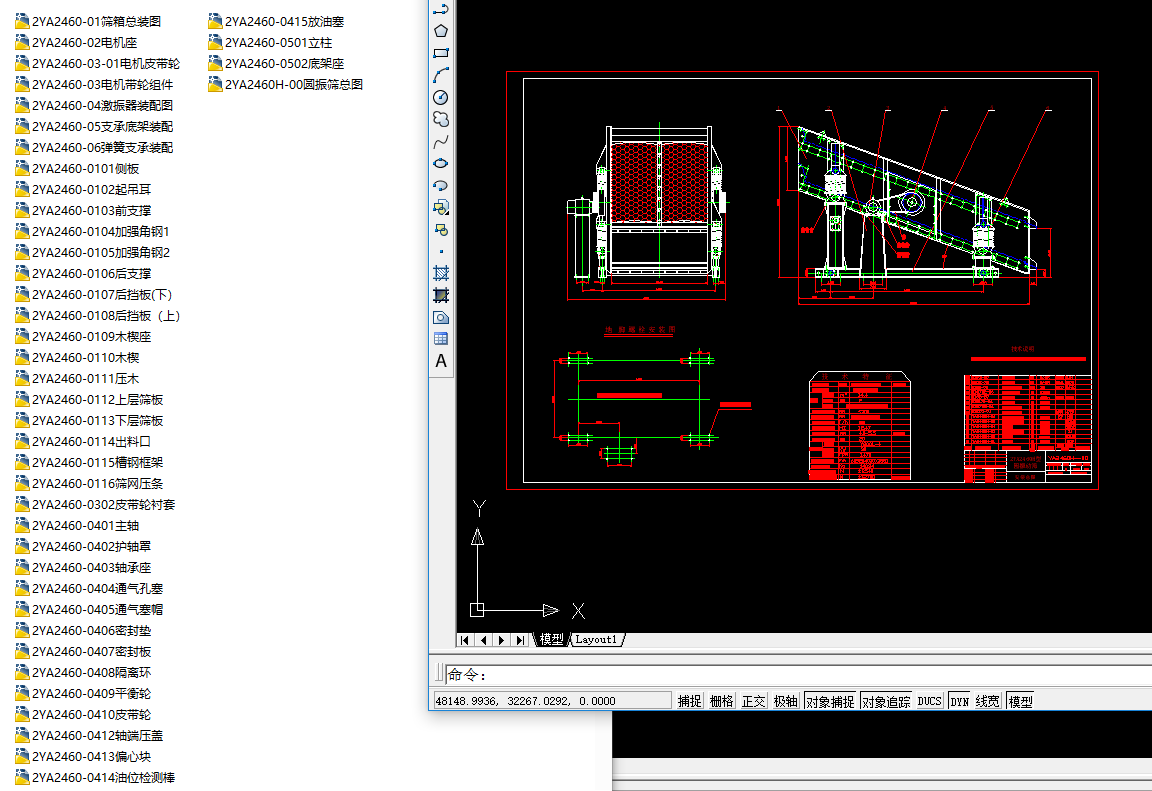Select the Point draw tool
The height and width of the screenshot is (791, 1152).
click(x=441, y=251)
